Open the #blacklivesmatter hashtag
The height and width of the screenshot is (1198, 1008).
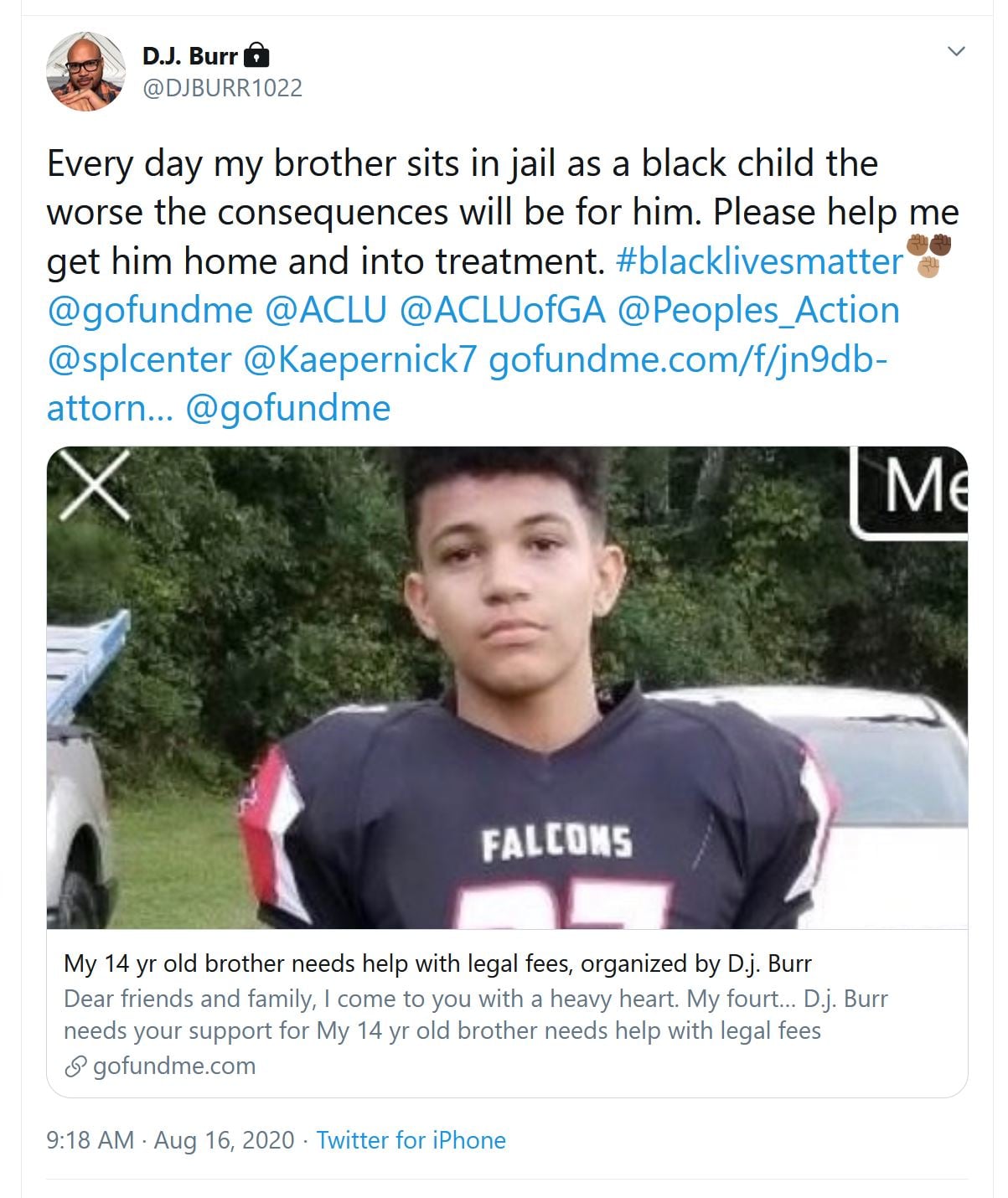(x=759, y=261)
